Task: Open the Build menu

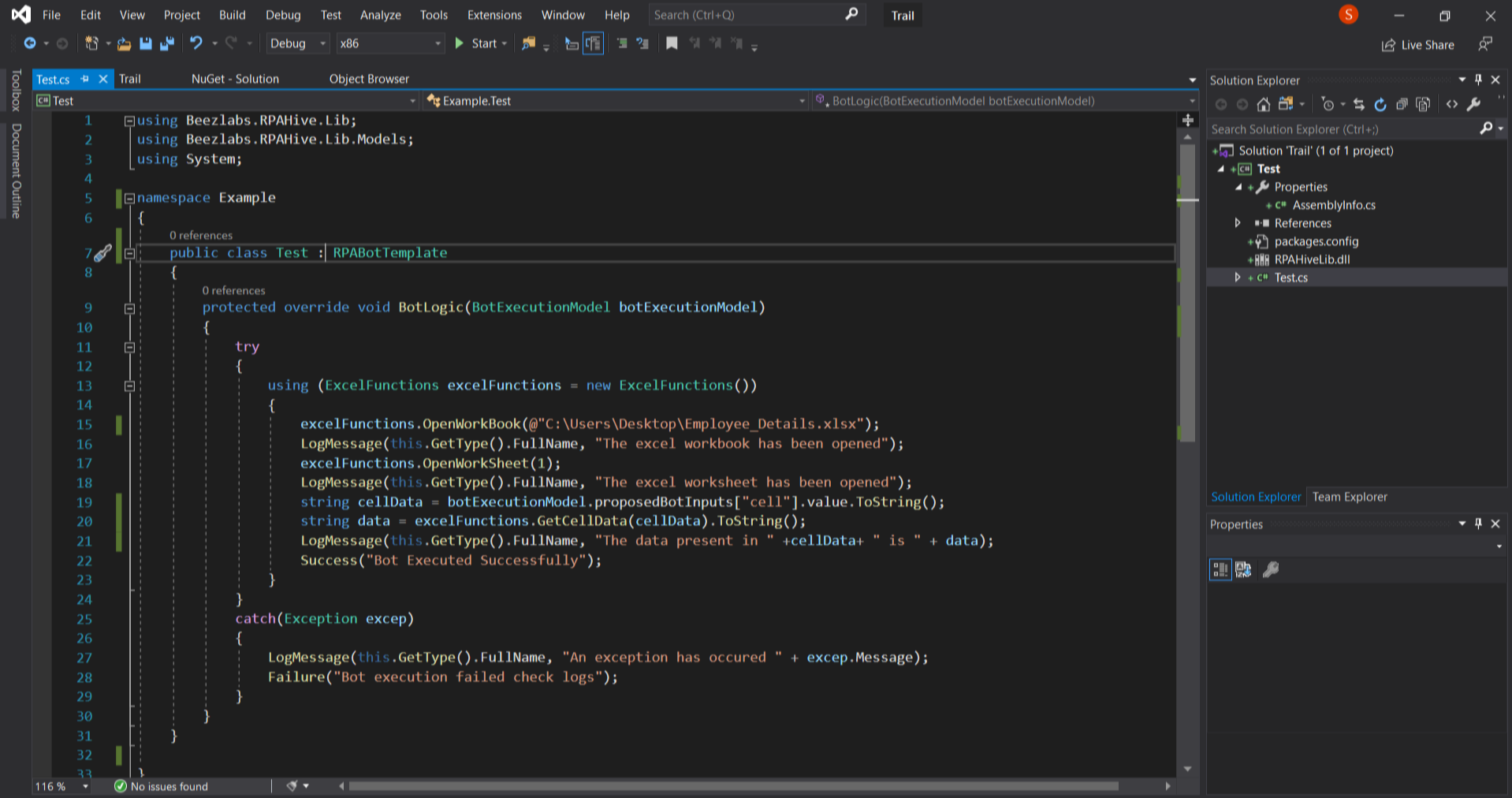Action: [233, 15]
